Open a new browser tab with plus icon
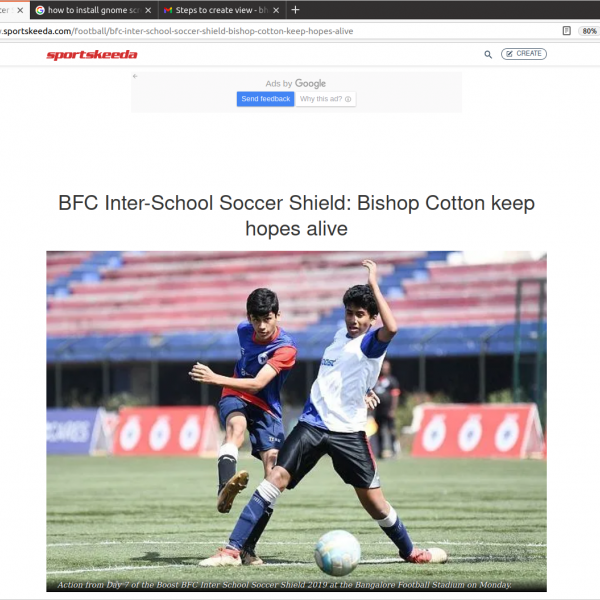Image resolution: width=600 pixels, height=600 pixels. click(x=295, y=10)
